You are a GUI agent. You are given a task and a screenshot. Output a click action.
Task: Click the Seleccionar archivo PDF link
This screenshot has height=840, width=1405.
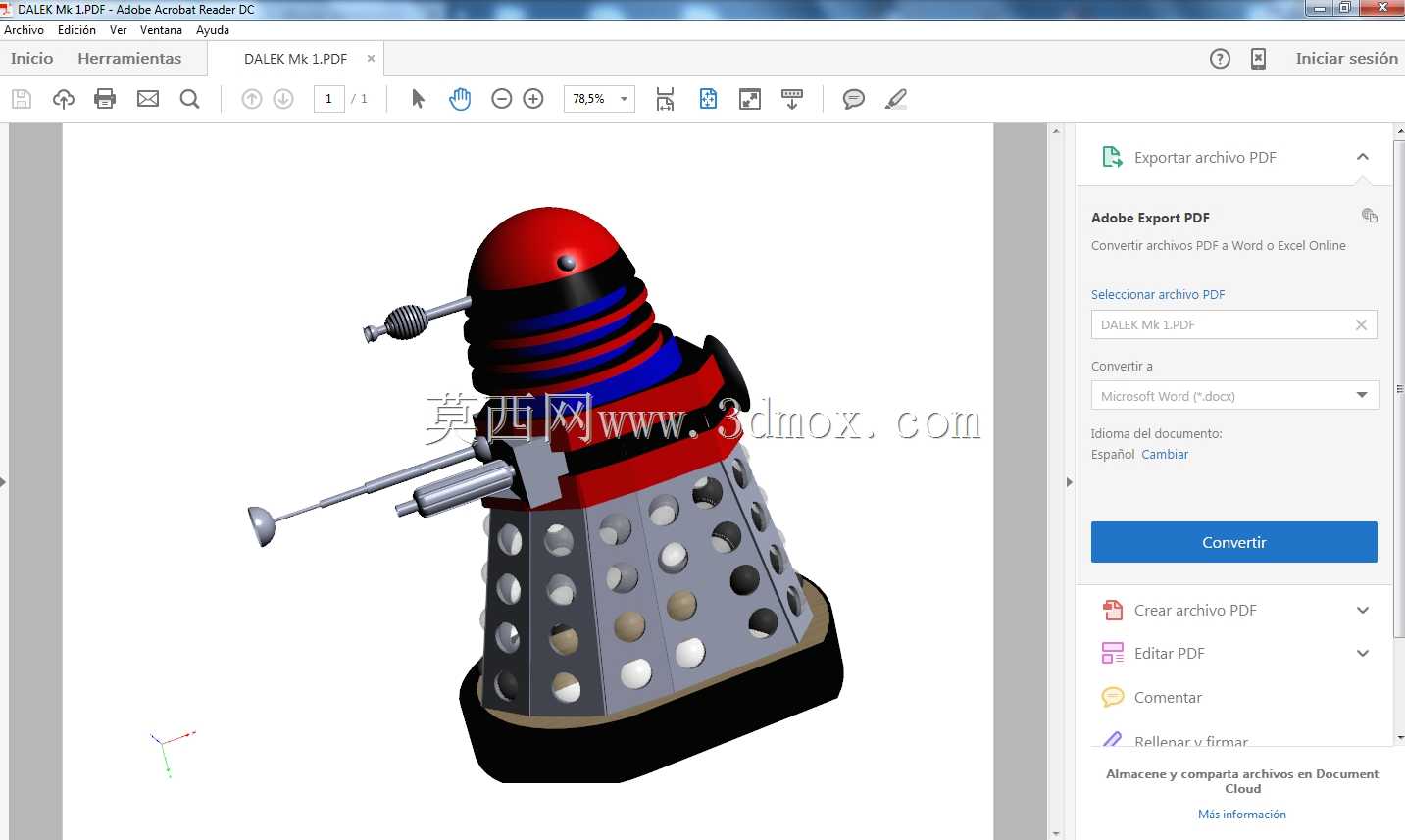(1158, 294)
